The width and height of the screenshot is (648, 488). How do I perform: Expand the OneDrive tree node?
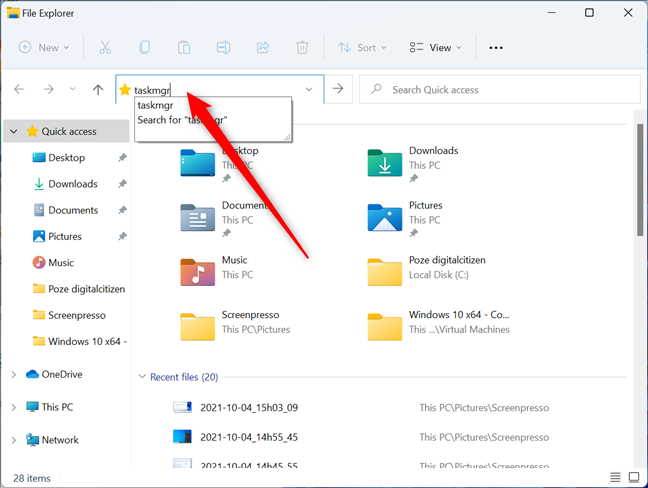click(14, 374)
